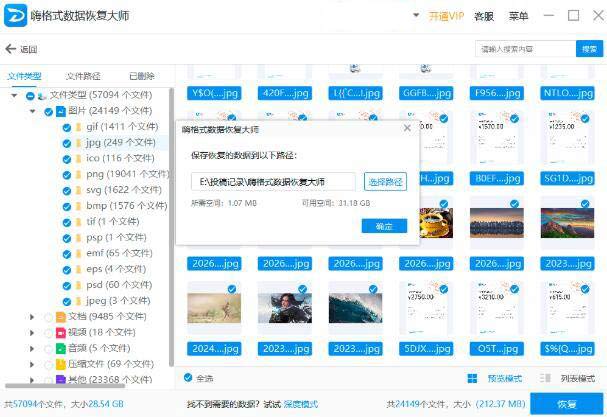The image size is (607, 417).
Task: Switch to 已删除 tab
Action: pyautogui.click(x=142, y=76)
